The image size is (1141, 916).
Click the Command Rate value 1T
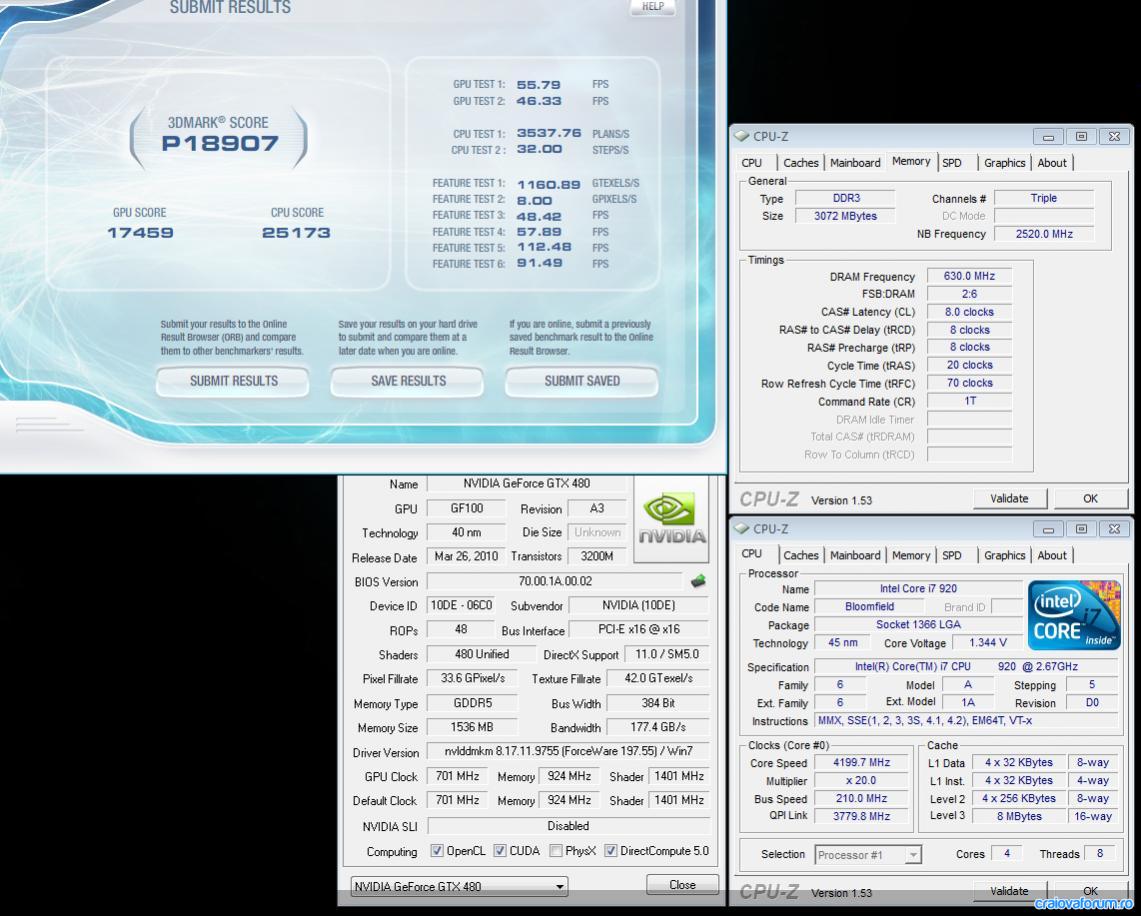[x=969, y=401]
